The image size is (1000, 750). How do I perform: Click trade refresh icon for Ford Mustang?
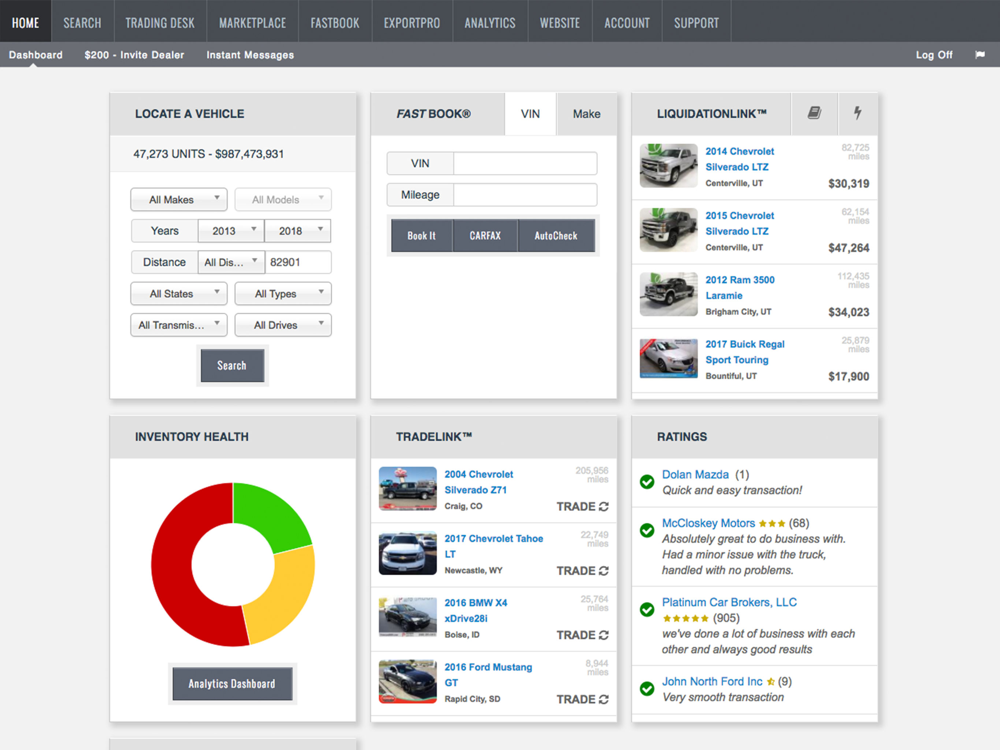click(603, 700)
